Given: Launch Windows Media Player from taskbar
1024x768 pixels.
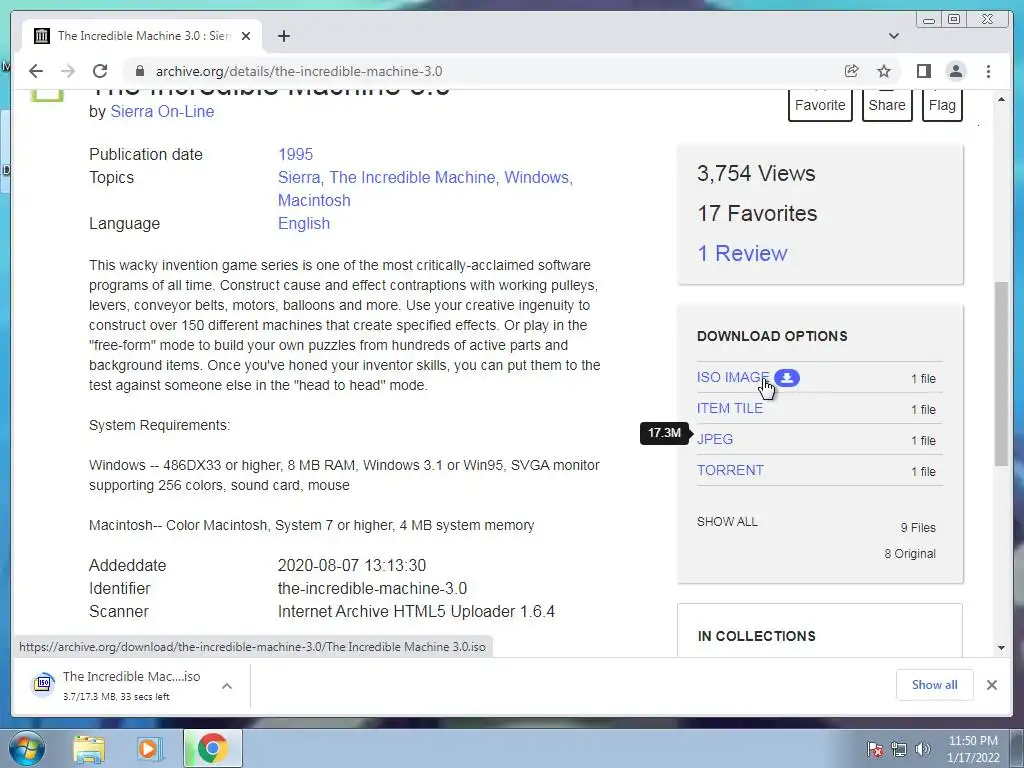Looking at the screenshot, I should [149, 749].
